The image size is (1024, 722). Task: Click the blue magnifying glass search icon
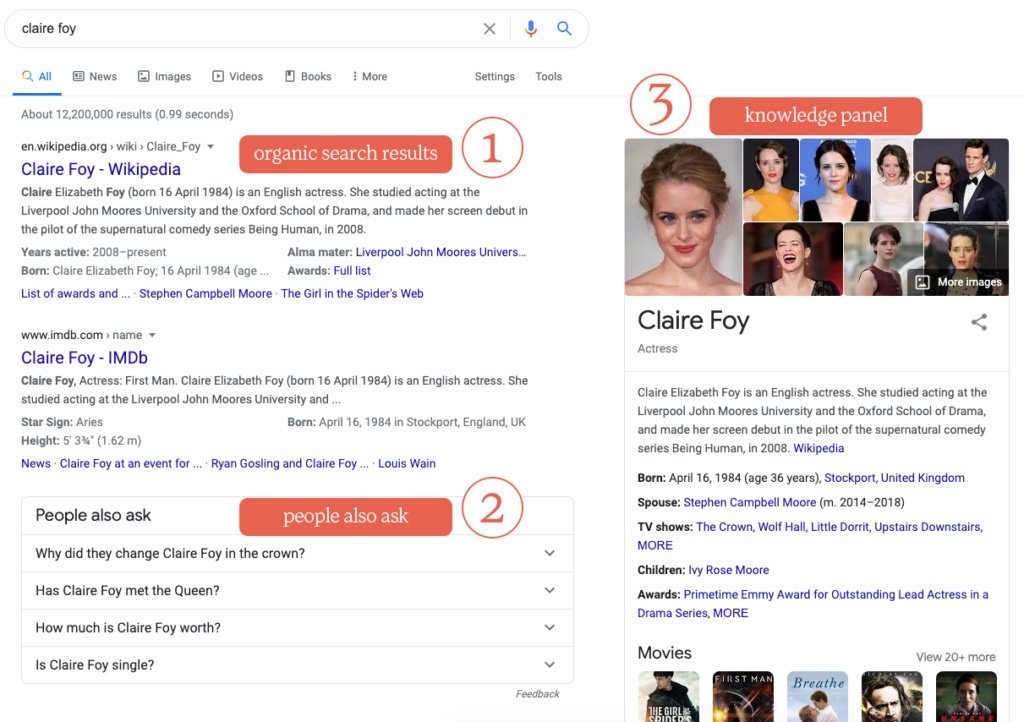(564, 29)
